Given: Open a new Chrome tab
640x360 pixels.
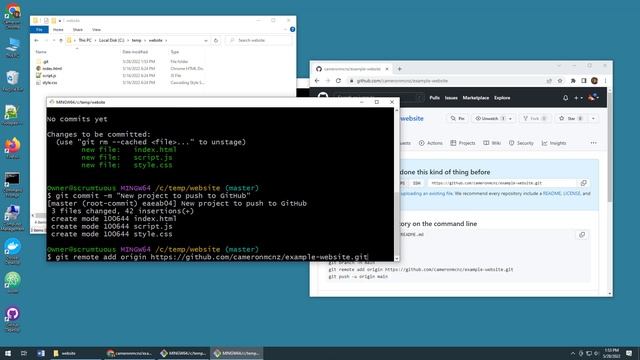Looking at the screenshot, I should point(400,69).
